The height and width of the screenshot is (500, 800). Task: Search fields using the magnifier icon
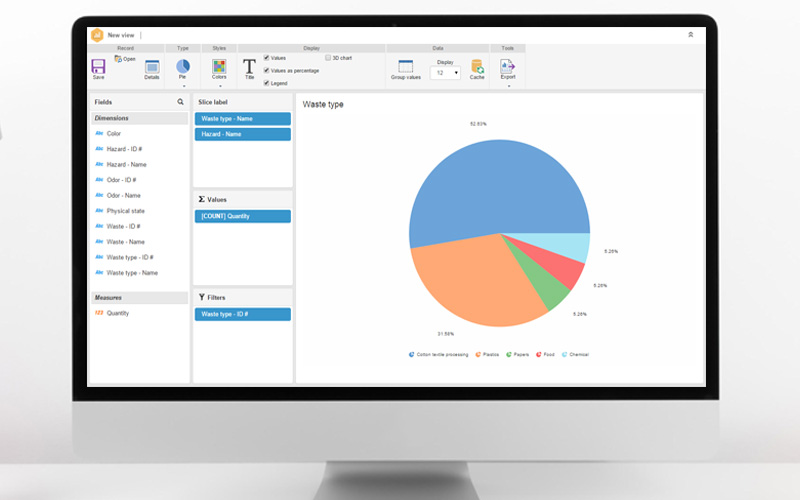click(x=181, y=102)
